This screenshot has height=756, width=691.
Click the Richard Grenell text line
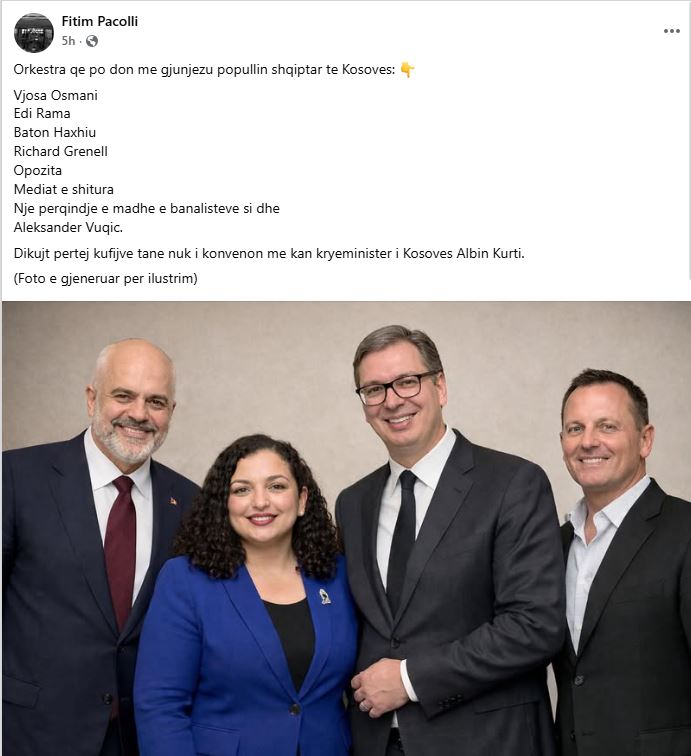[x=60, y=151]
